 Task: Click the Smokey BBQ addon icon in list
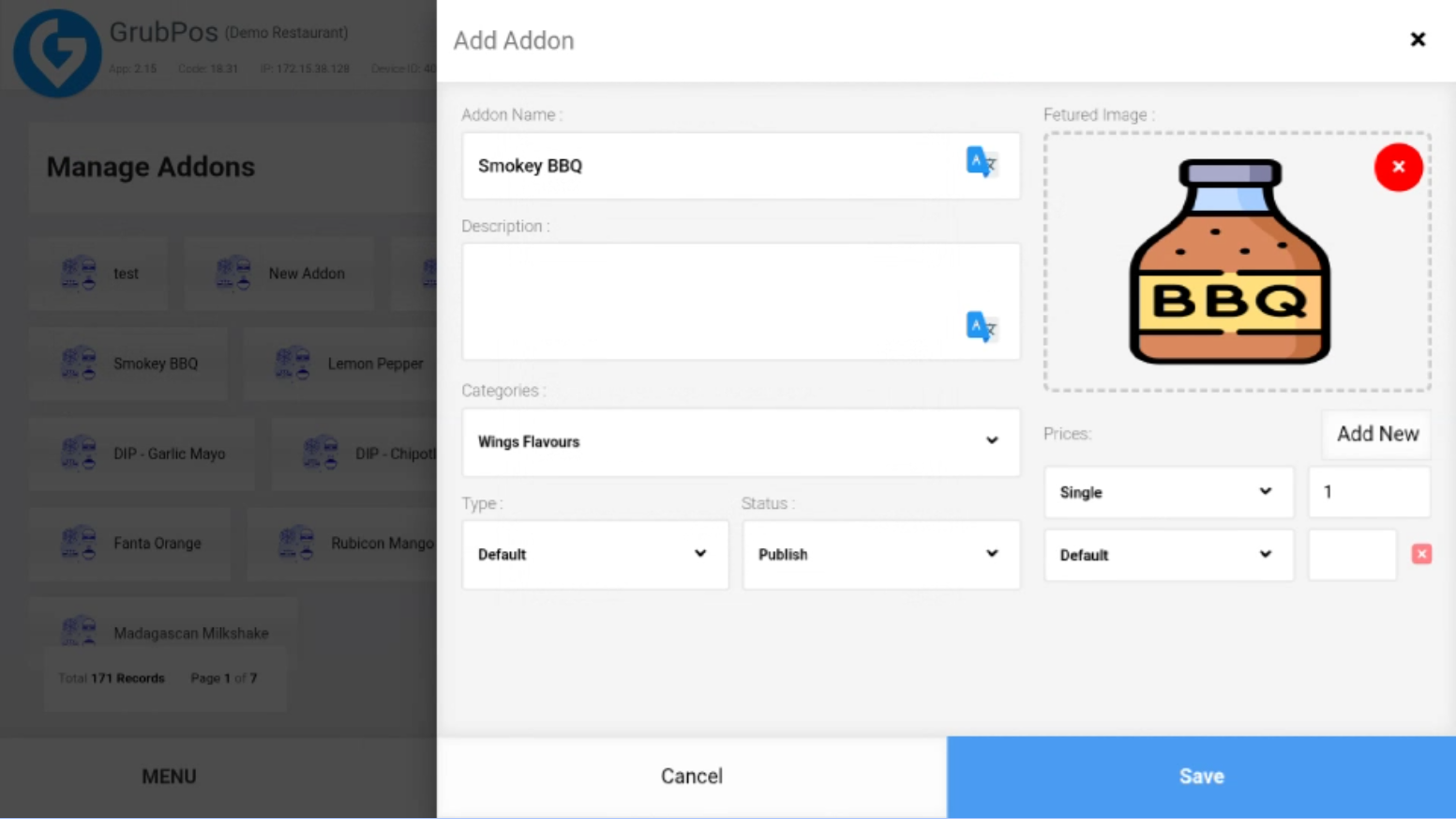(79, 363)
